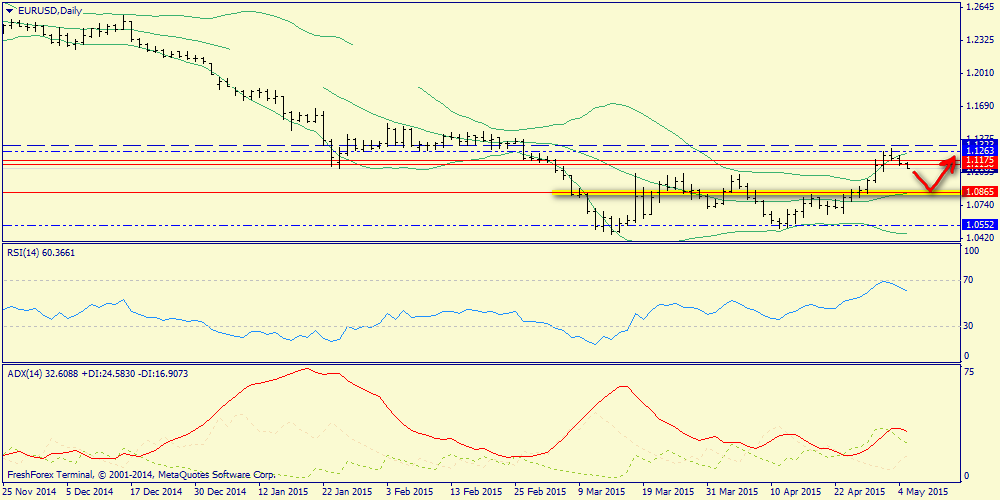Click the 1.0420 price on the axis
The width and height of the screenshot is (1000, 500).
tap(978, 238)
